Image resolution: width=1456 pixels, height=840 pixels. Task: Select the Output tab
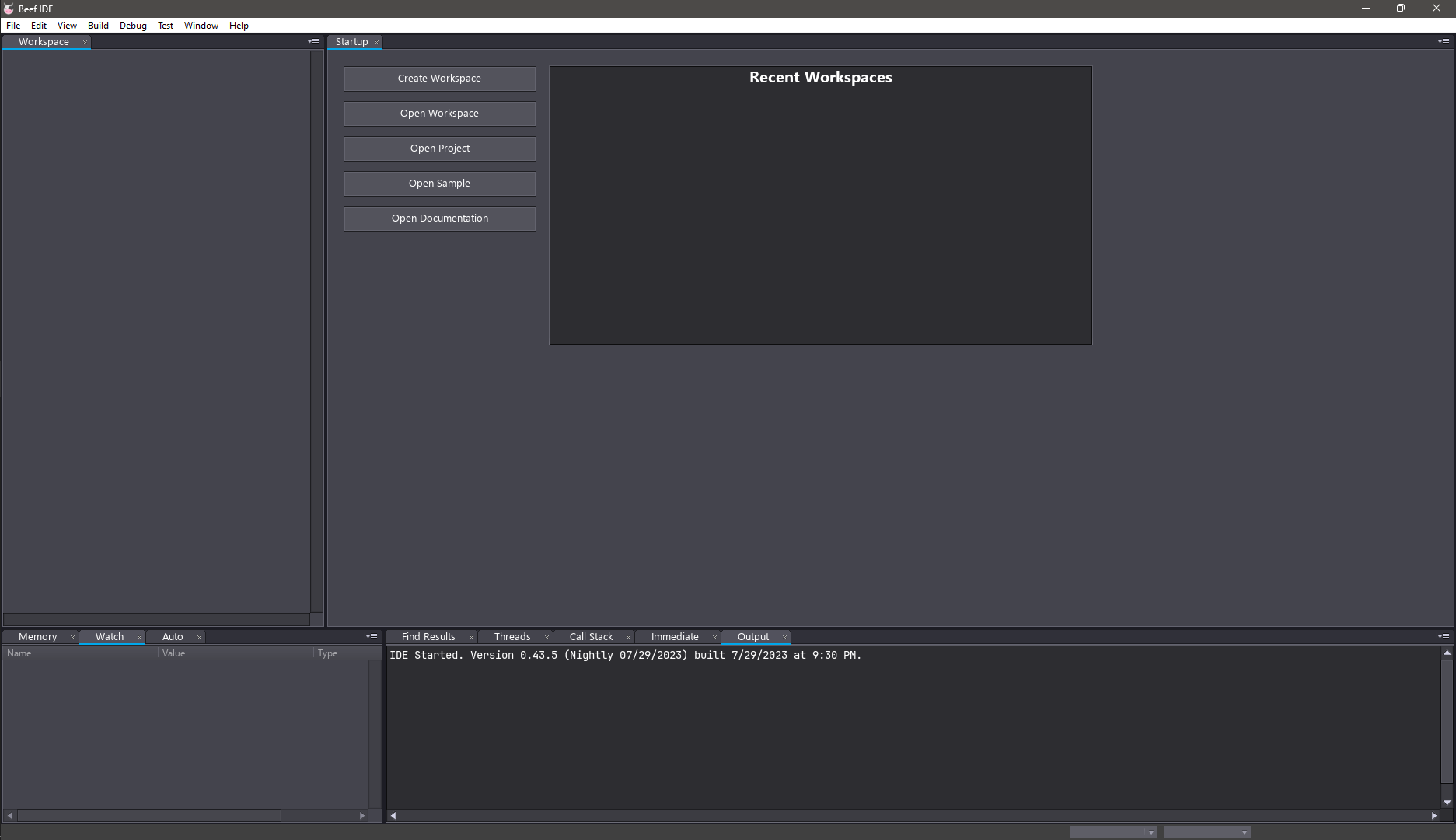tap(753, 637)
